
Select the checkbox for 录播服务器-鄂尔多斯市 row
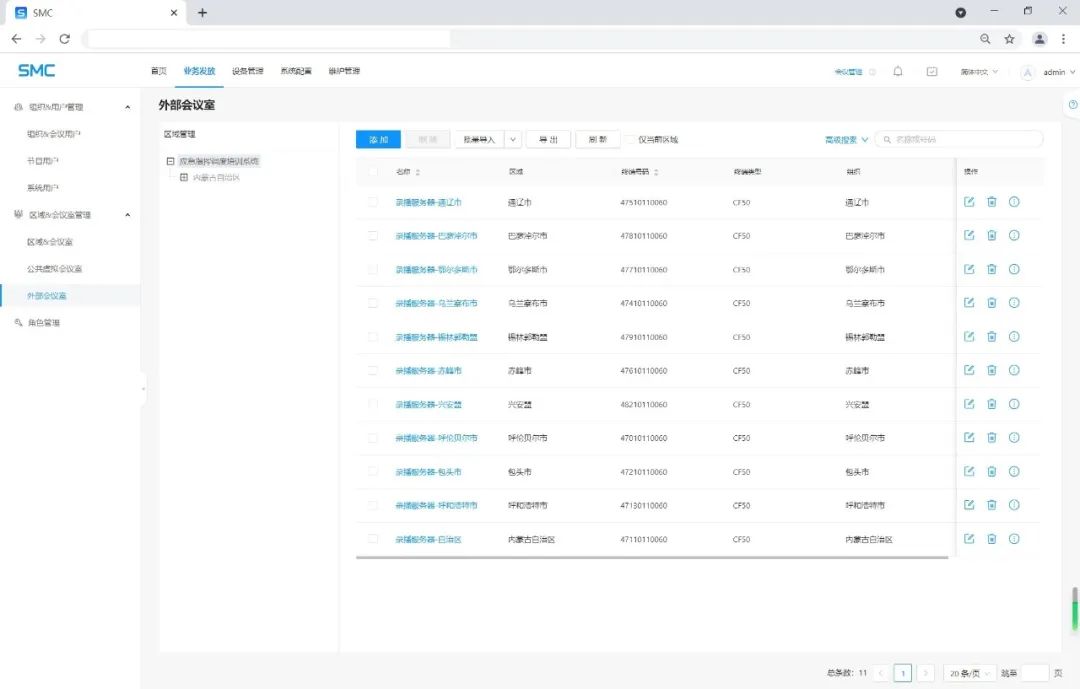[373, 269]
